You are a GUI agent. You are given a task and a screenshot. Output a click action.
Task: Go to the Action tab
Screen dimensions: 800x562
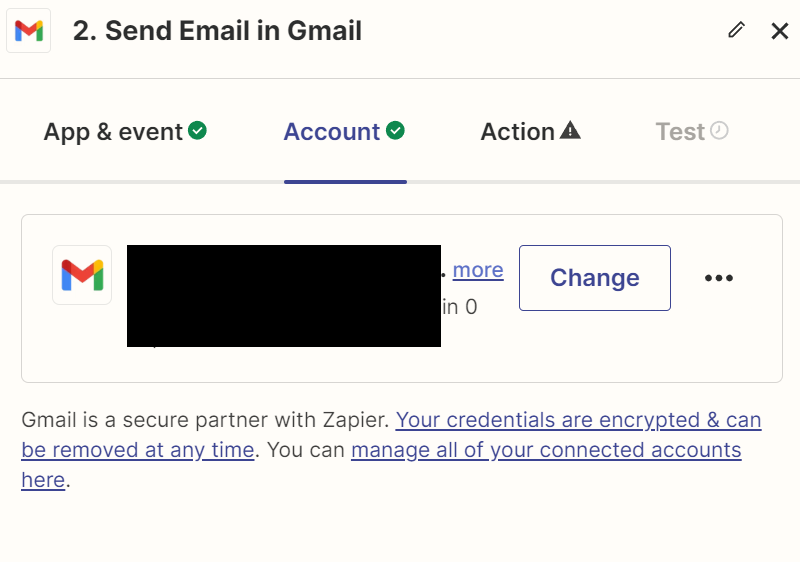[x=517, y=132]
